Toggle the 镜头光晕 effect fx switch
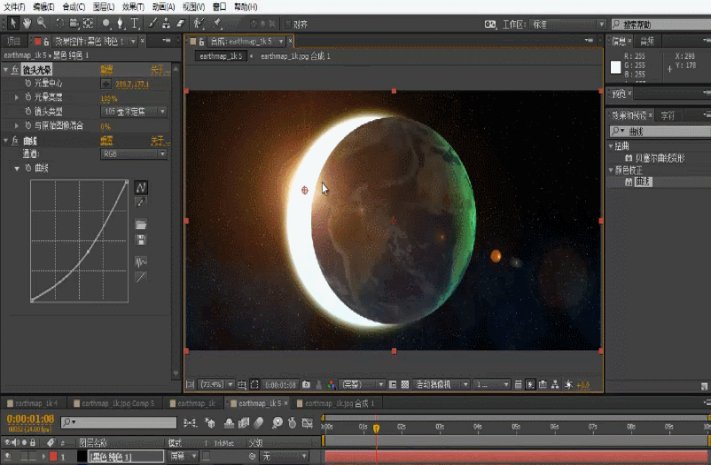 tap(16, 70)
